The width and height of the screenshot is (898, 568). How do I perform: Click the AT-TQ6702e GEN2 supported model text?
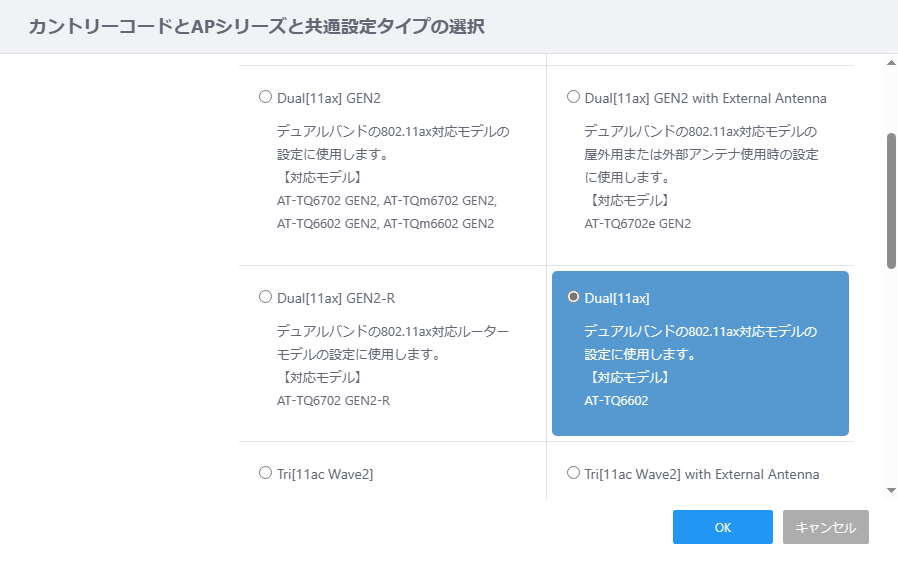[x=637, y=223]
